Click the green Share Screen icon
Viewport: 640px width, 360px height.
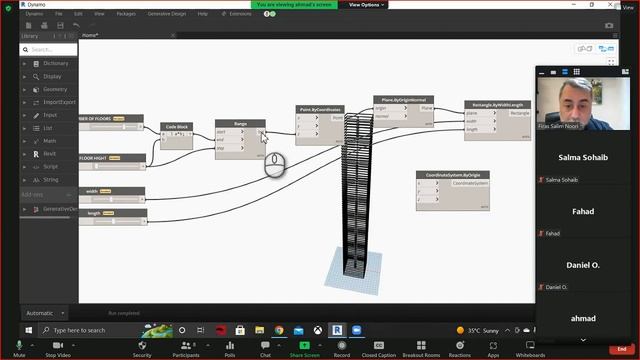[x=304, y=346]
